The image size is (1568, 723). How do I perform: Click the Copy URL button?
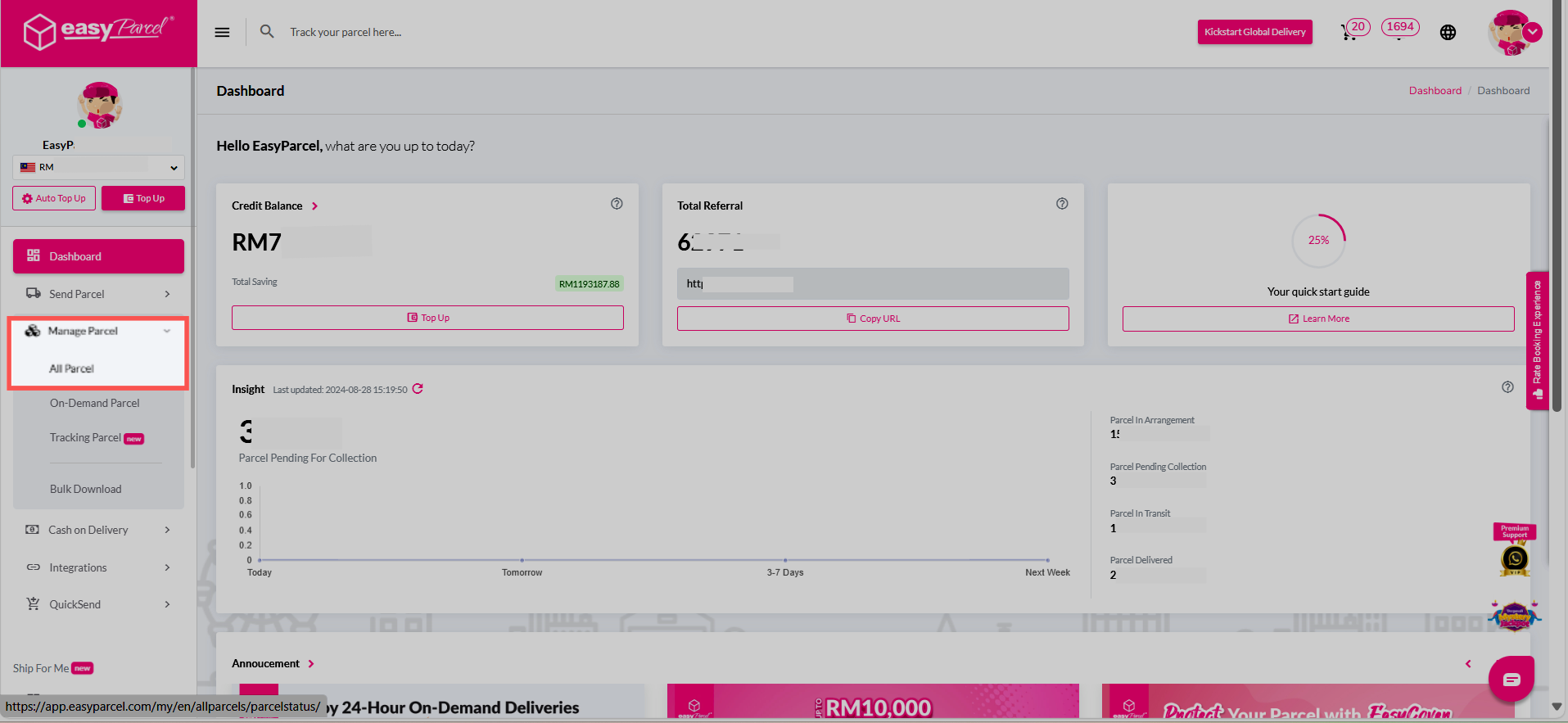pos(873,319)
